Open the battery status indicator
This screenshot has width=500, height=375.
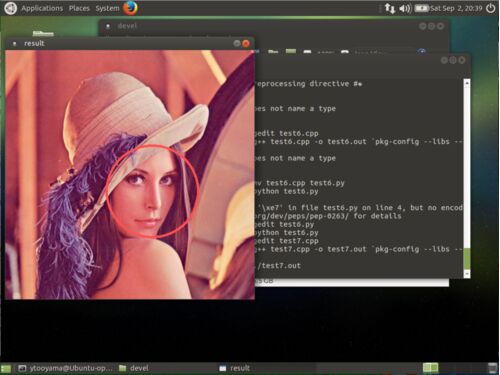click(x=421, y=8)
